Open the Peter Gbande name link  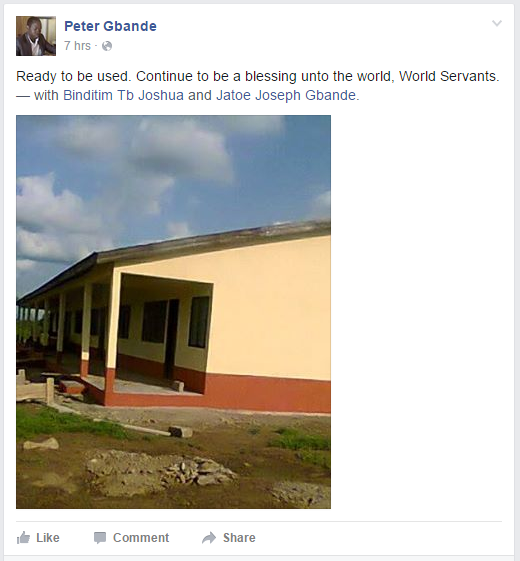click(x=110, y=26)
